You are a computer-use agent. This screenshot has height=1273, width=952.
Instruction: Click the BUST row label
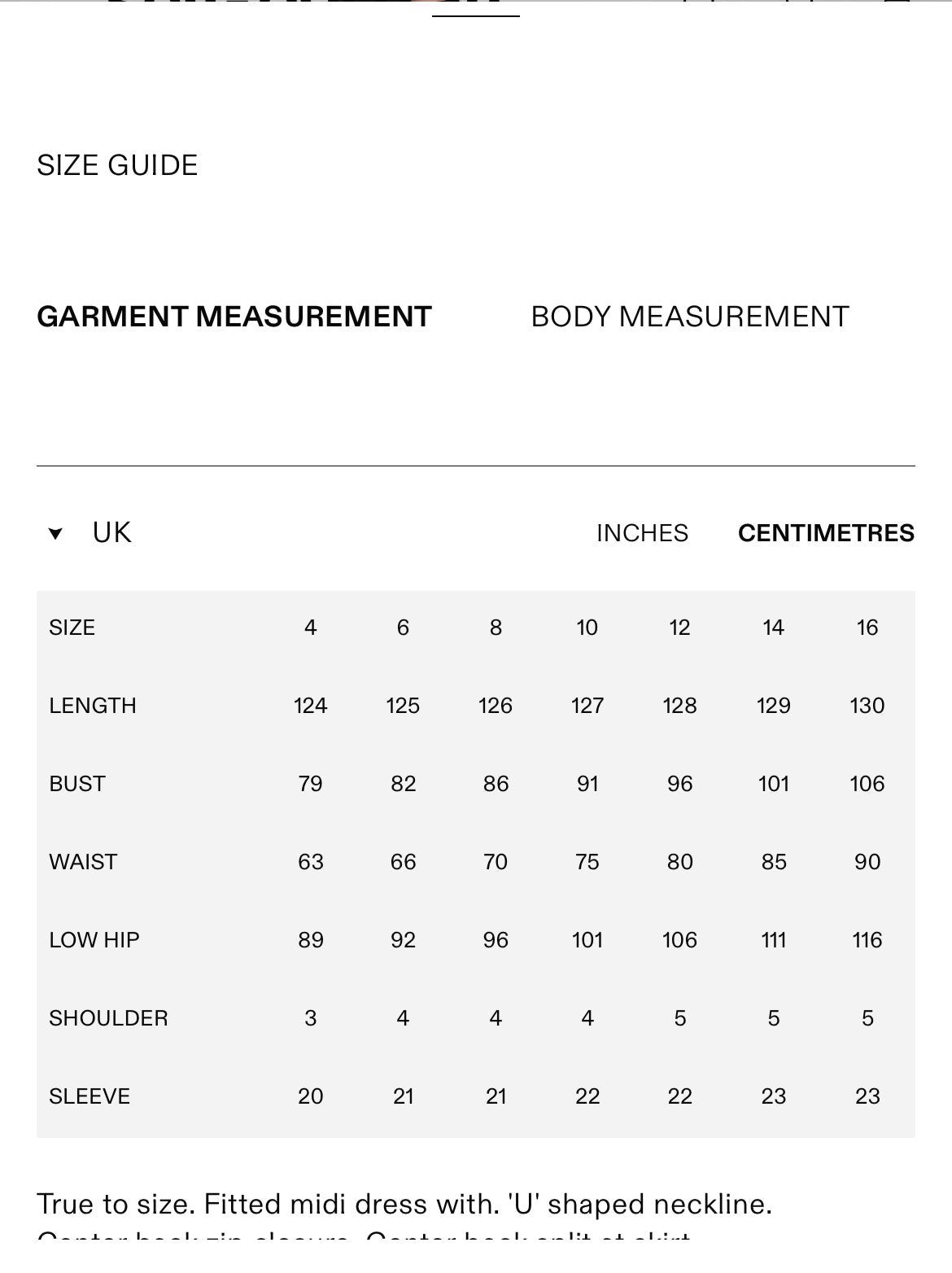point(77,784)
